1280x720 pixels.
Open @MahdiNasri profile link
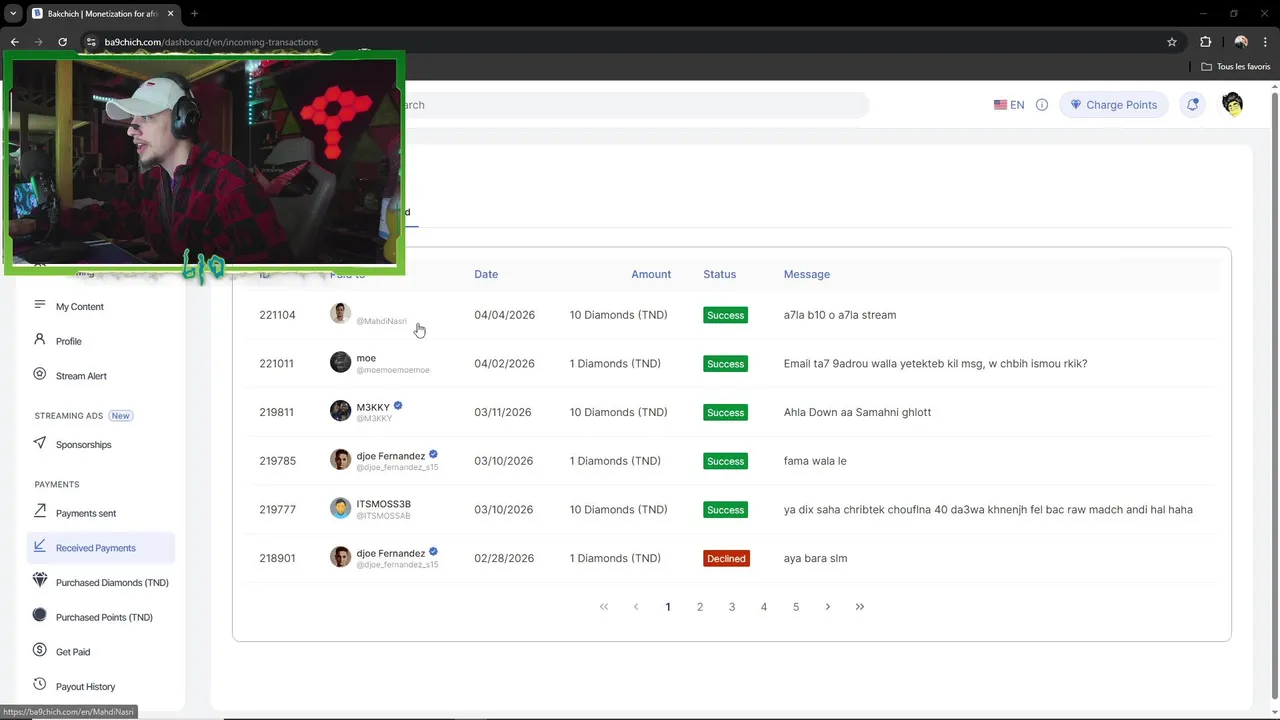[x=382, y=321]
